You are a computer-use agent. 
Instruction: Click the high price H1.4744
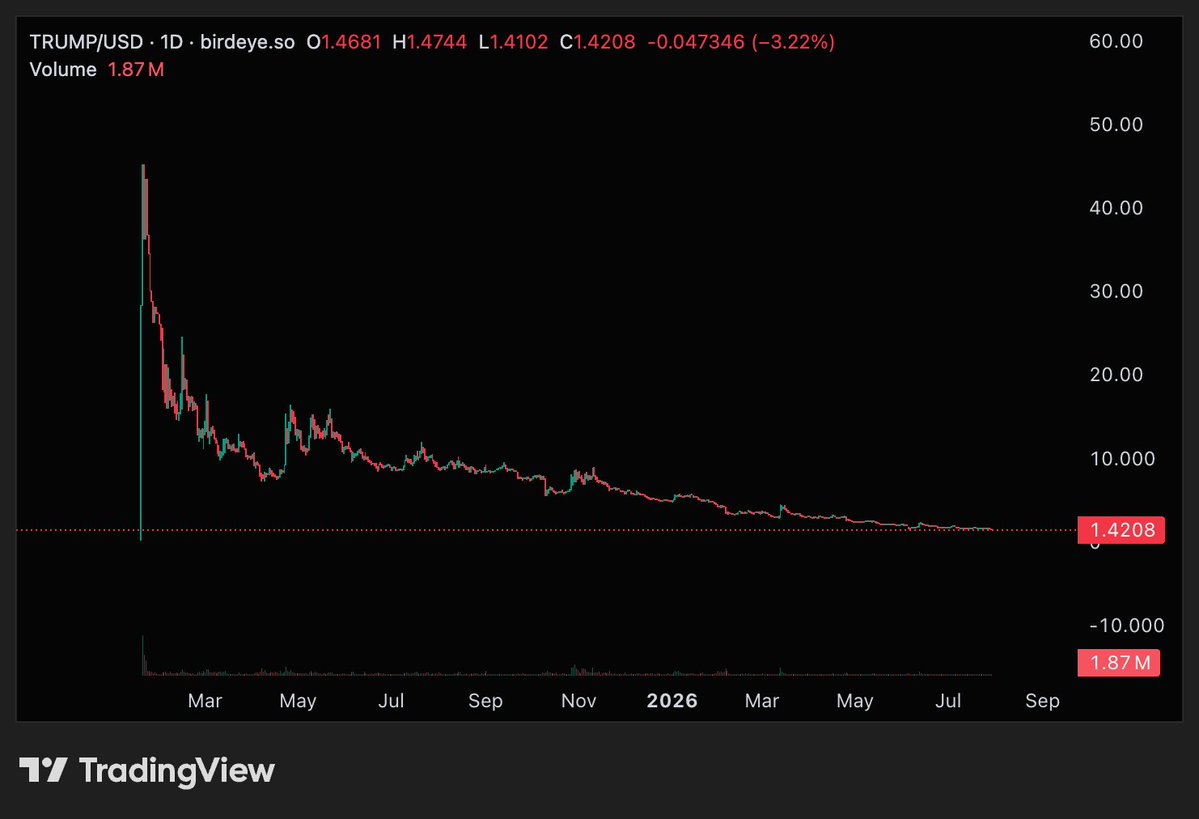(430, 42)
